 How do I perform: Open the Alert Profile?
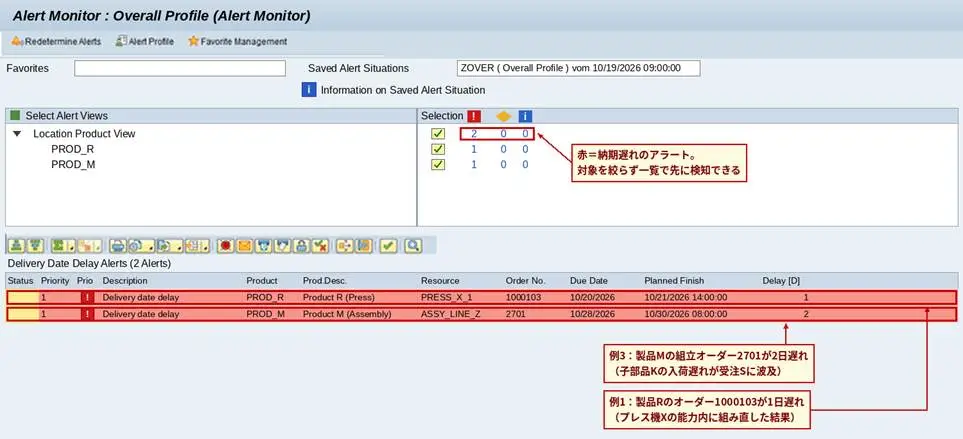tap(145, 42)
